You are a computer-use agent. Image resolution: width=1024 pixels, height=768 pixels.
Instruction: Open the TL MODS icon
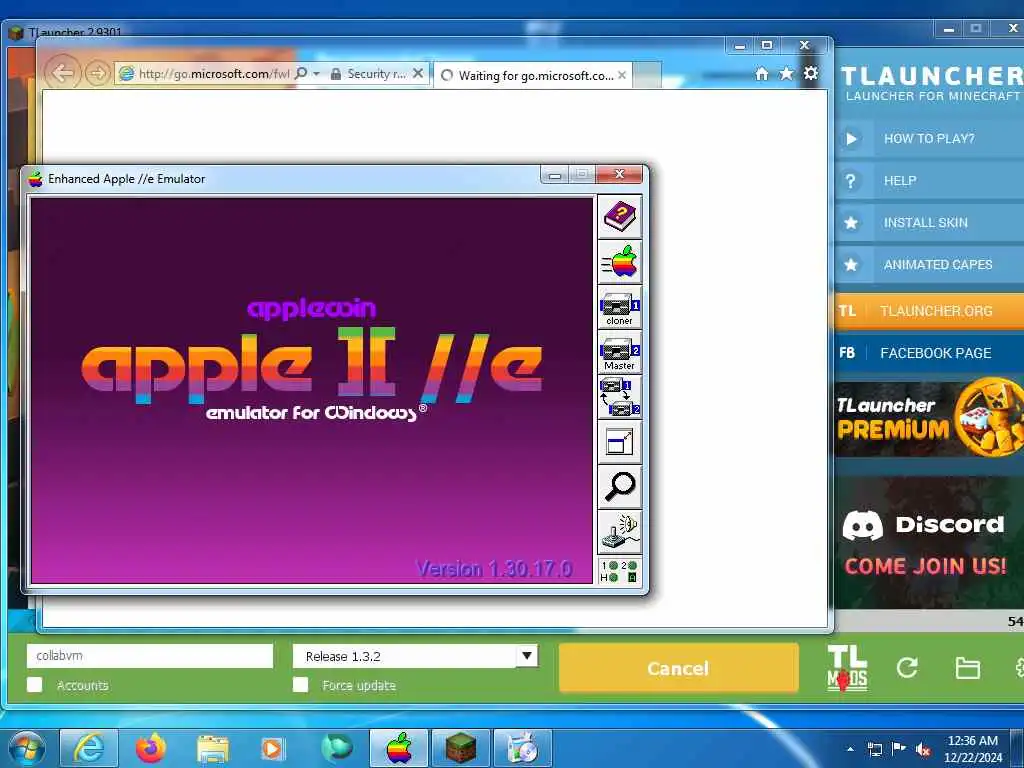pyautogui.click(x=847, y=668)
